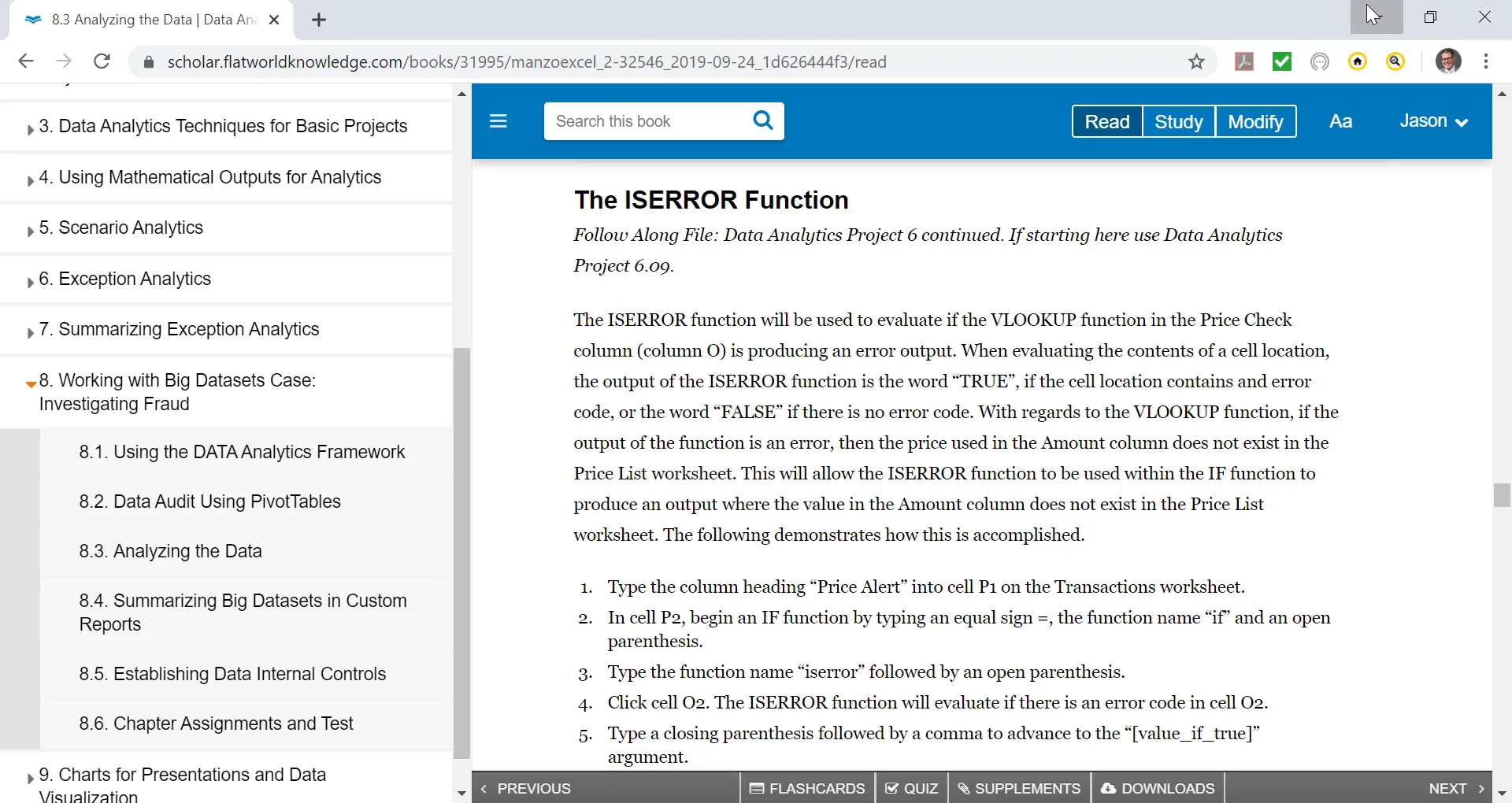
Task: Click the page scrollbar thumb
Action: point(1502,495)
